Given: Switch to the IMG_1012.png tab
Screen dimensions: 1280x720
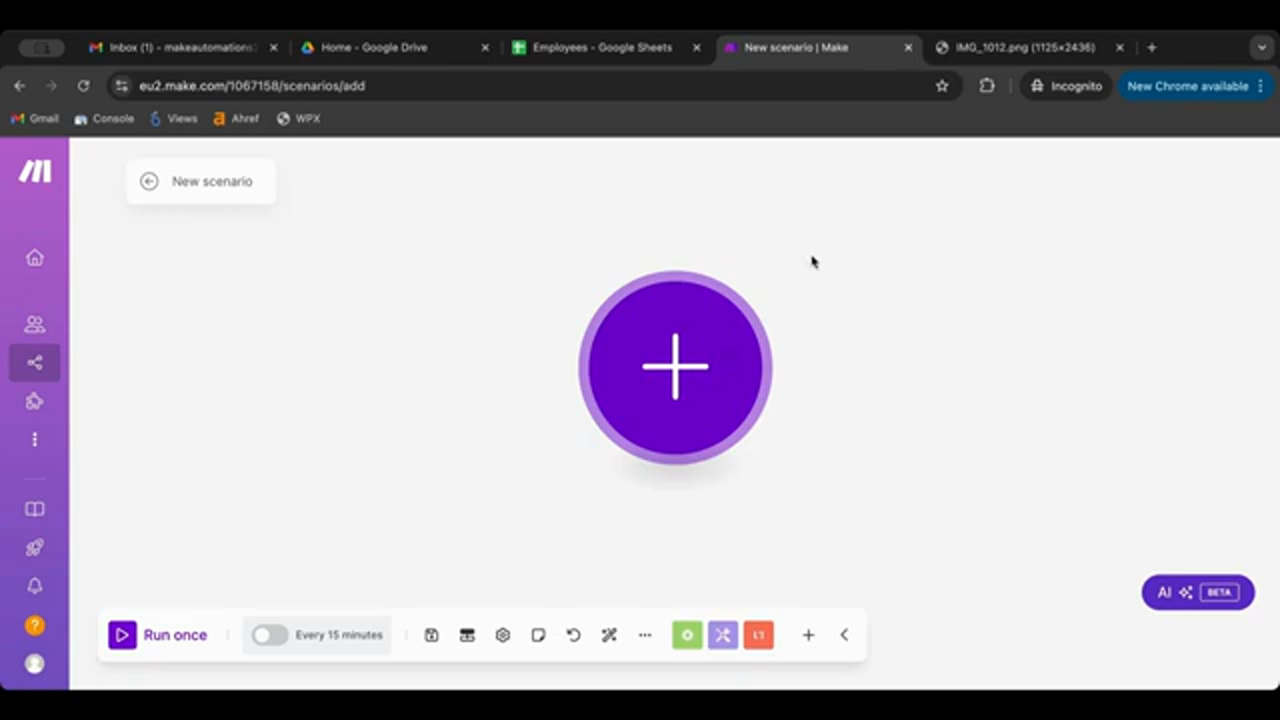Looking at the screenshot, I should tap(1029, 47).
